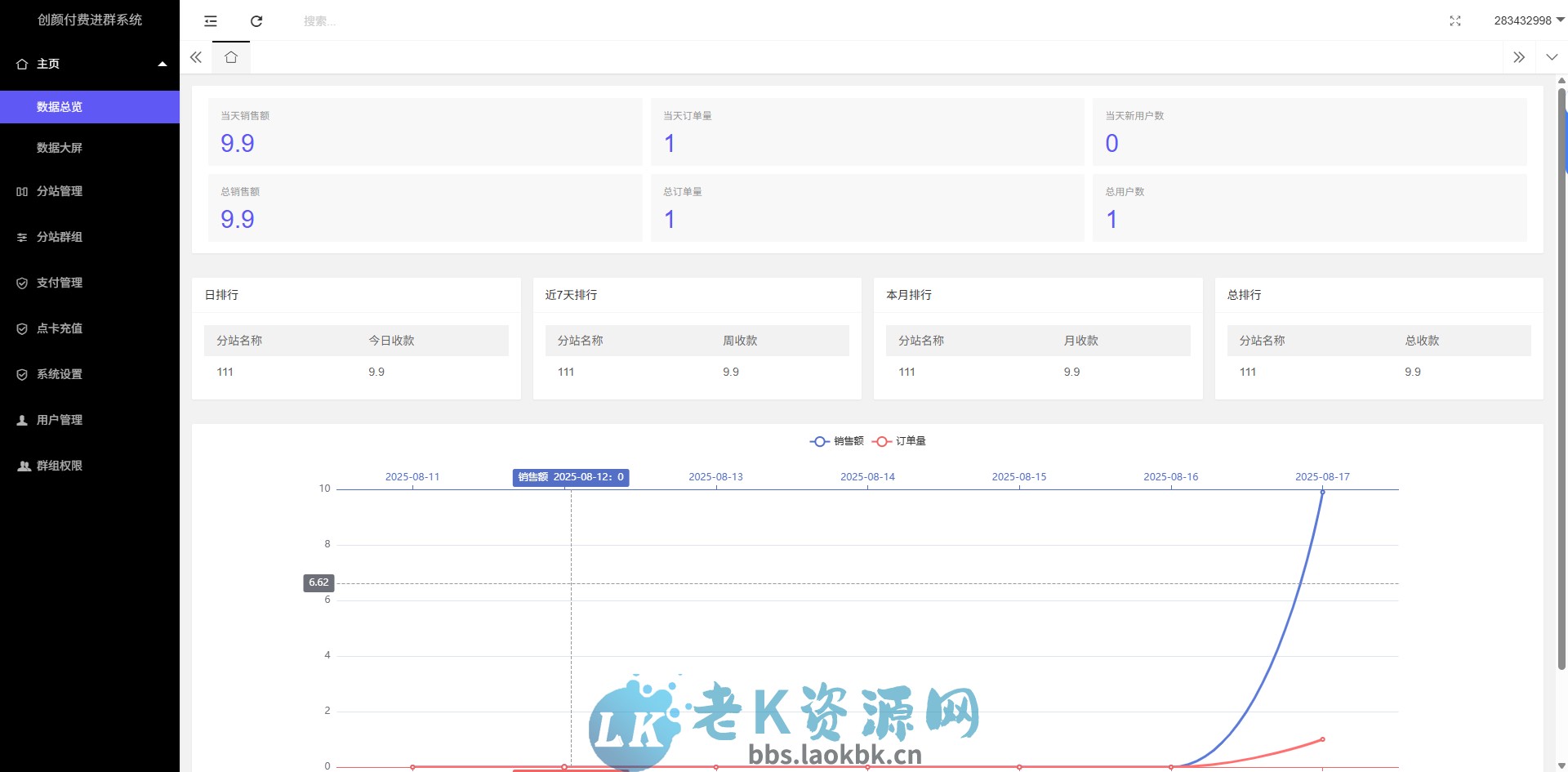Switch to 数据大屏 view
The height and width of the screenshot is (772, 1568).
pyautogui.click(x=58, y=147)
